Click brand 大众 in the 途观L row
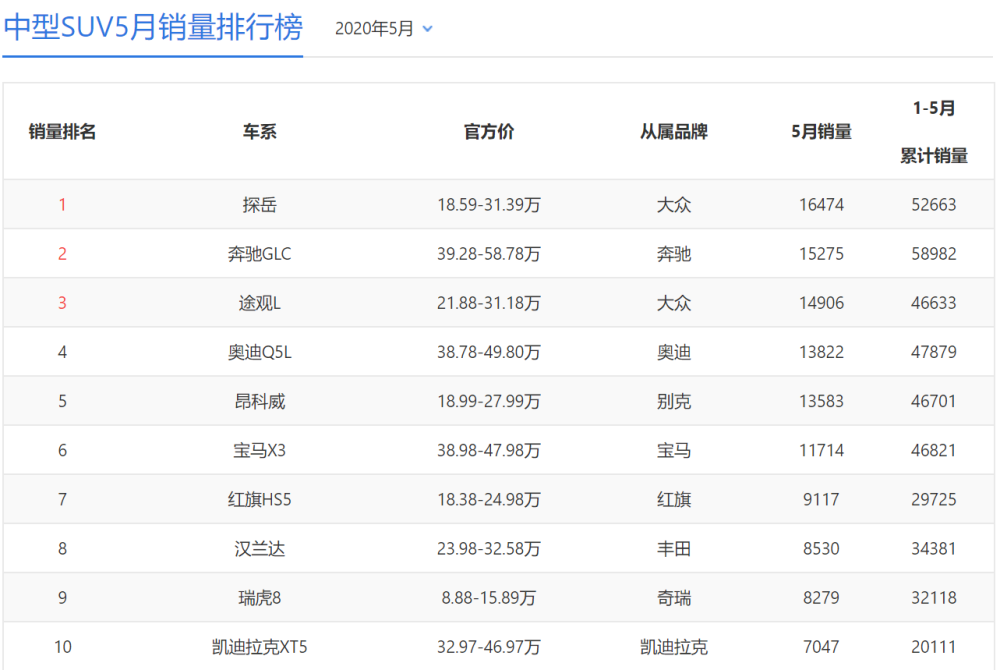This screenshot has width=1000, height=670. [674, 303]
